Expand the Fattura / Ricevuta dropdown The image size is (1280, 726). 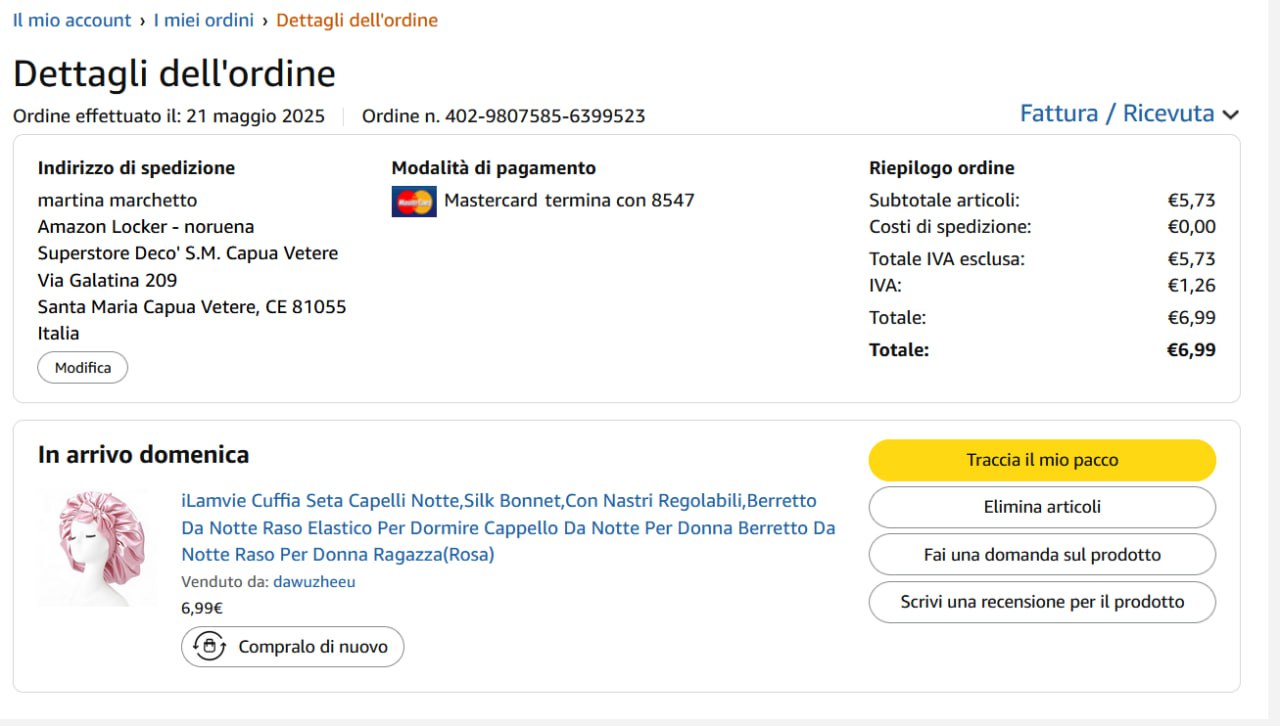1129,114
